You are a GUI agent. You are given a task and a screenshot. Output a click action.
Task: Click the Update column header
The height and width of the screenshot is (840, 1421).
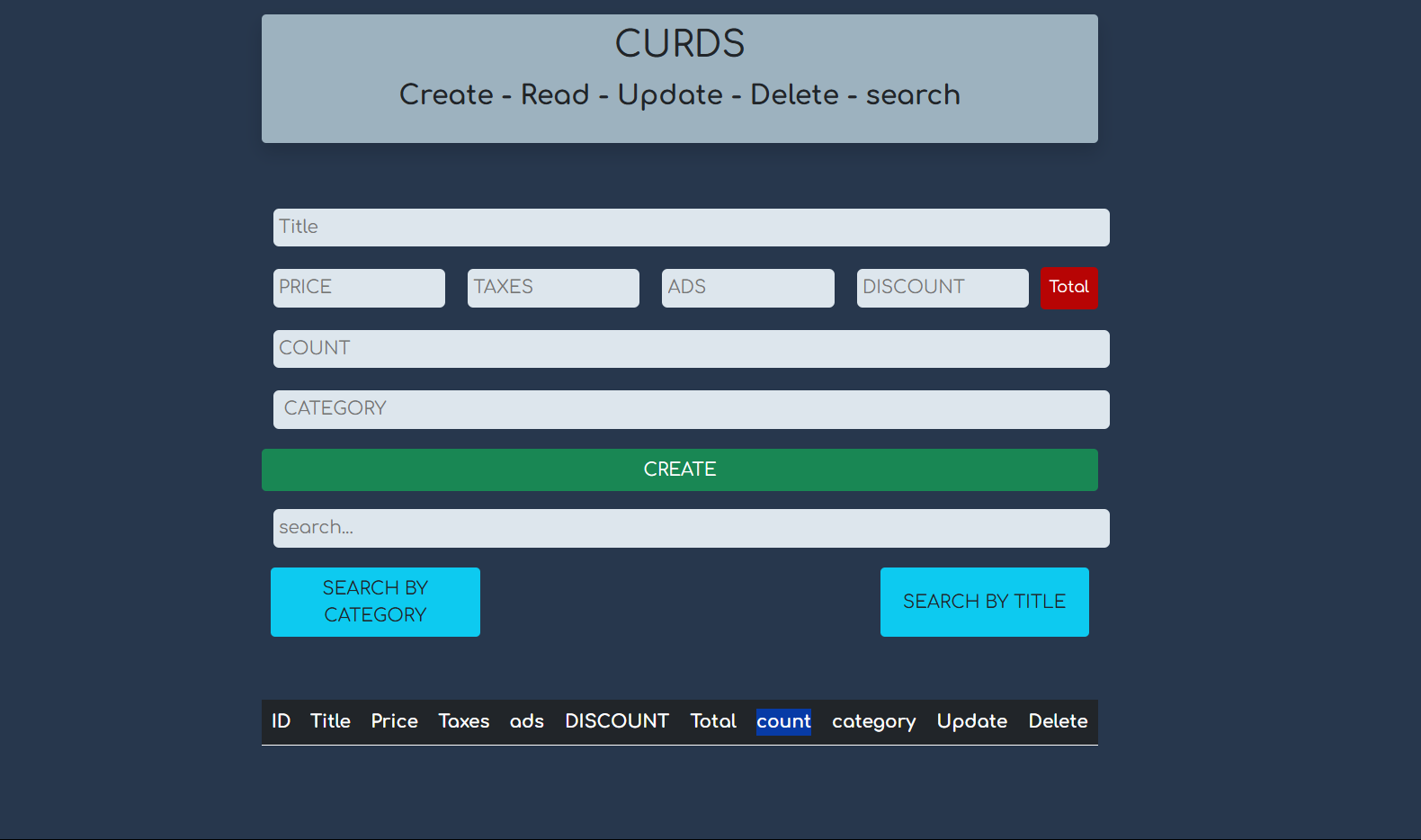click(x=972, y=721)
